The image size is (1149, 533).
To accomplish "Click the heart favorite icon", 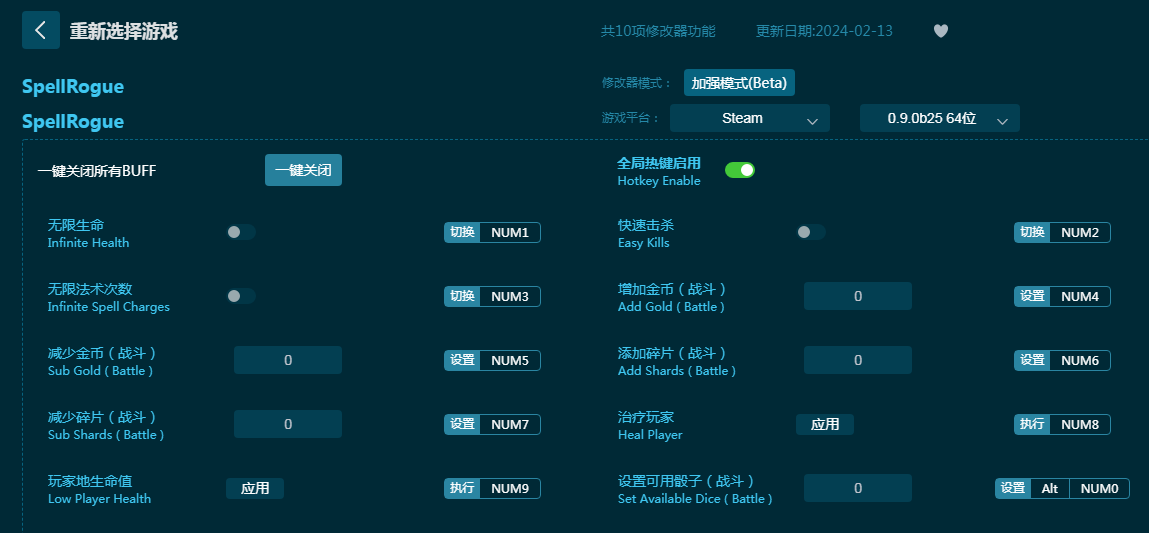I will [940, 31].
